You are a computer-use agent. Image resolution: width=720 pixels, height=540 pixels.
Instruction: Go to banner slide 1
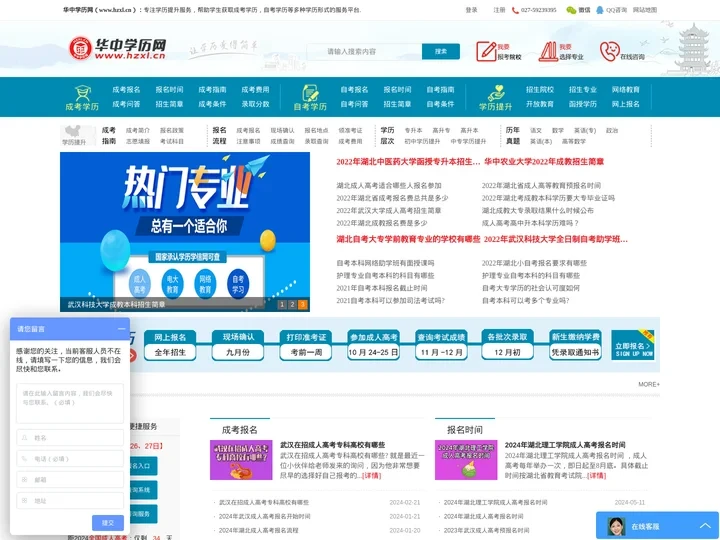[x=282, y=304]
